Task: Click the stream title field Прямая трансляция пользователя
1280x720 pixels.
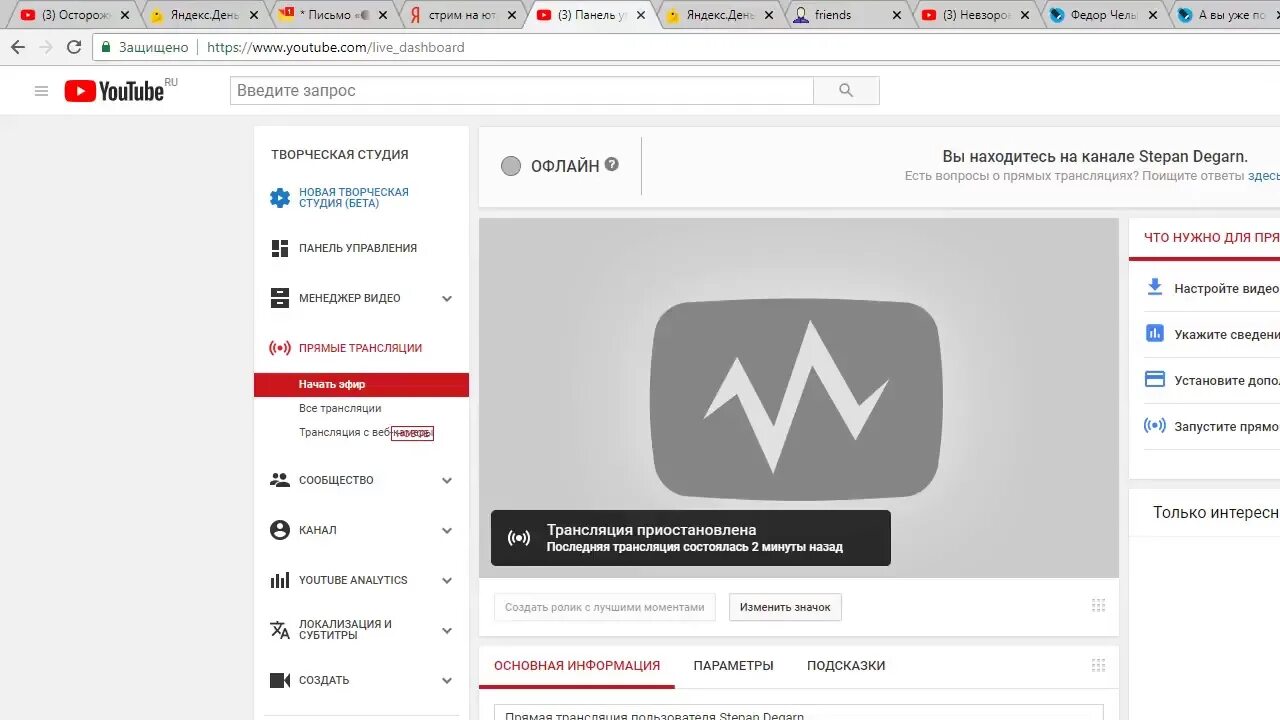Action: (x=798, y=712)
